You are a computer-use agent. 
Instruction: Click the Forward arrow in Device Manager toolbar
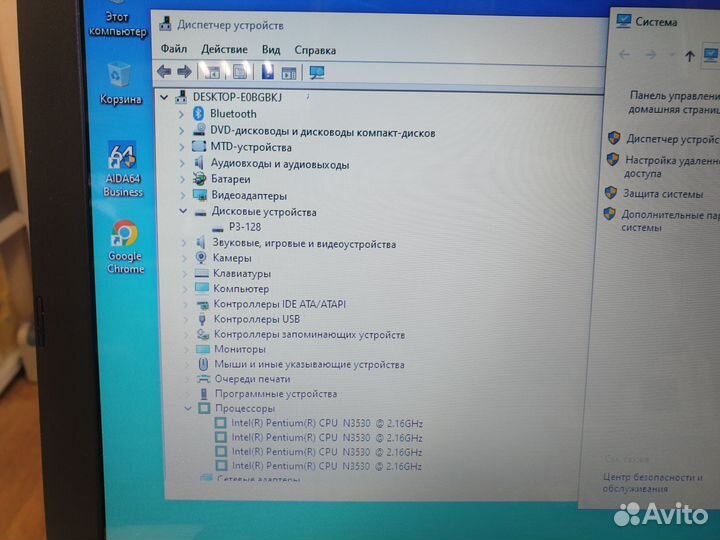(184, 72)
